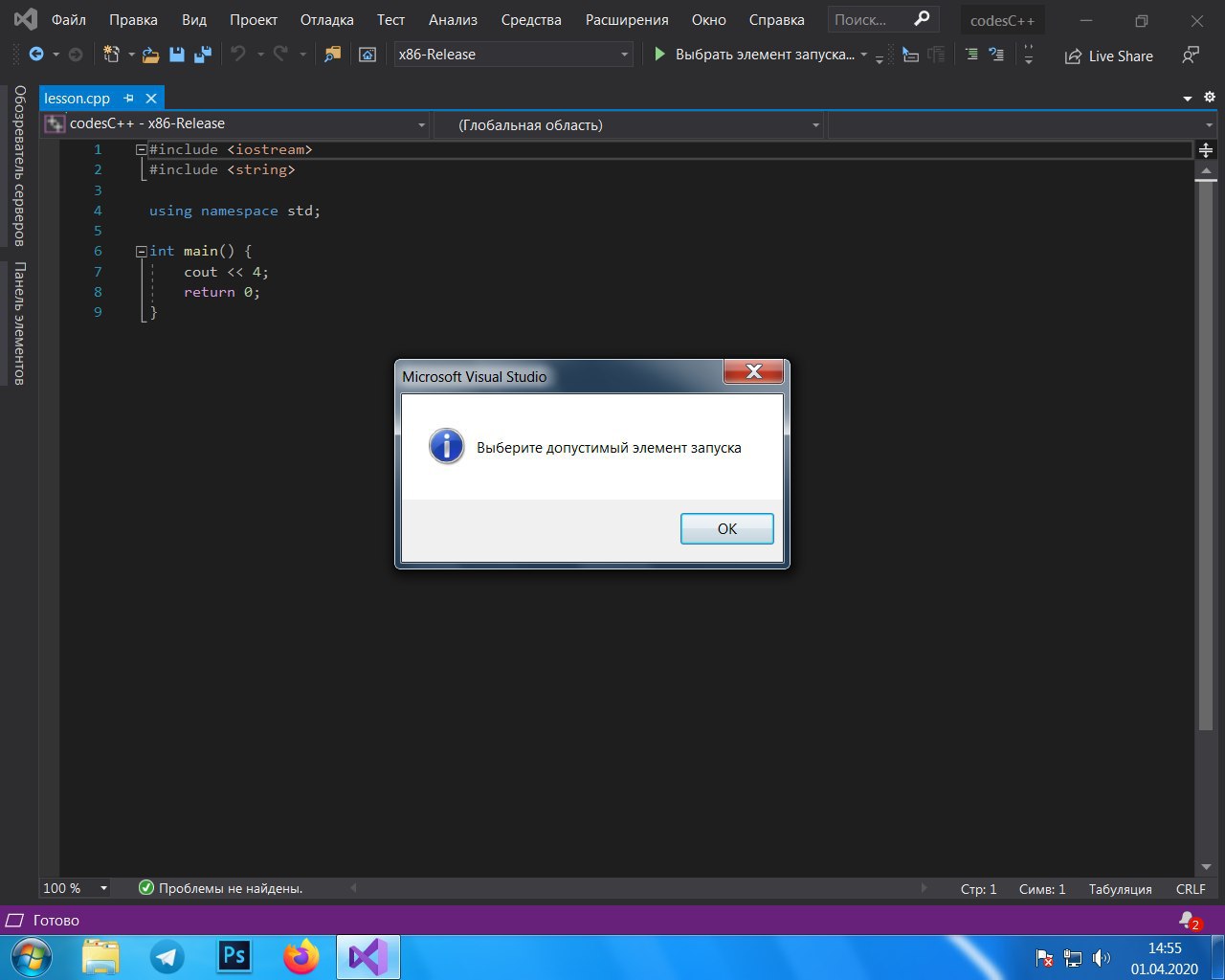Click the comment selection toolbar icon
Image resolution: width=1225 pixels, height=980 pixels.
pyautogui.click(x=996, y=55)
